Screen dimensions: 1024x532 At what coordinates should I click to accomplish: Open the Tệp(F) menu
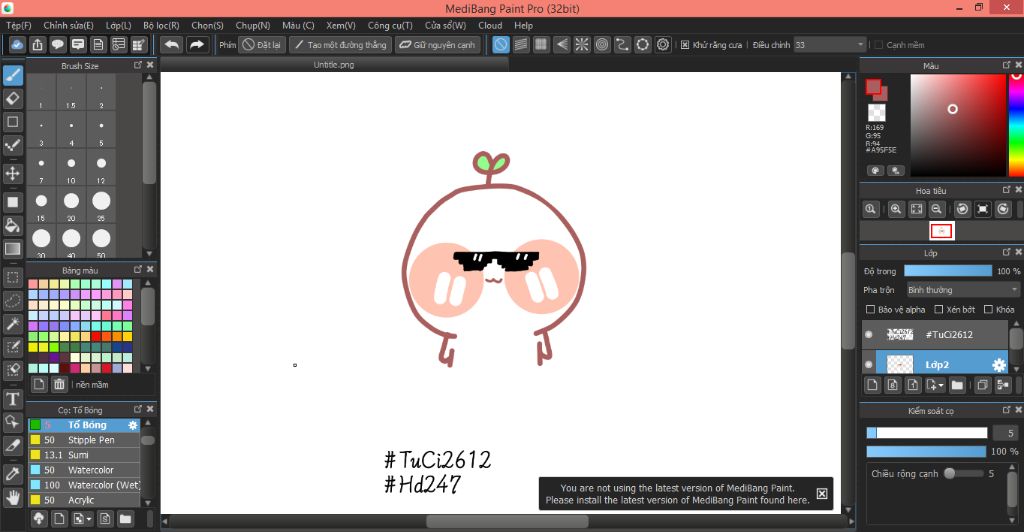18,25
